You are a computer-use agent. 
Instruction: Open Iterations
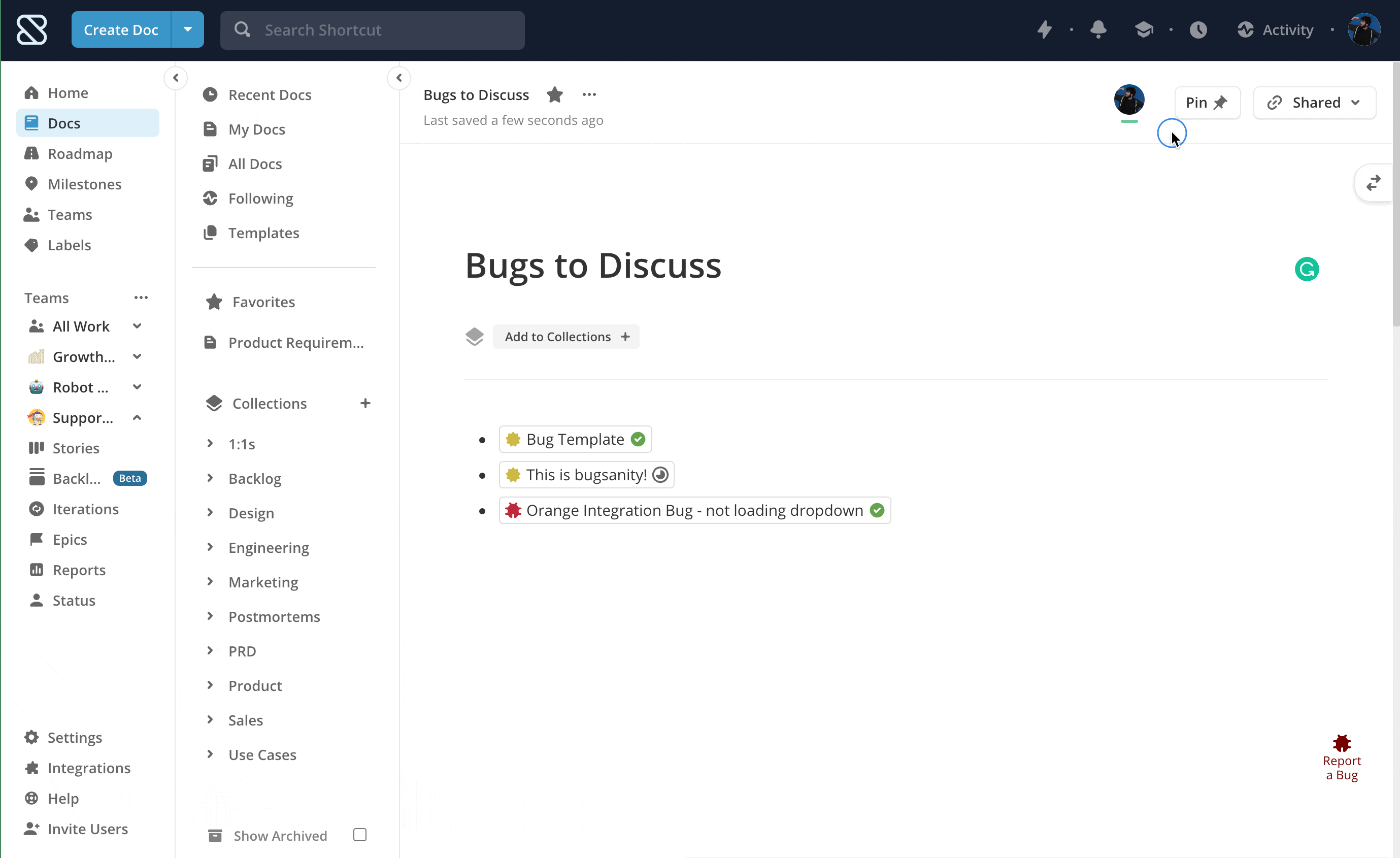tap(88, 509)
